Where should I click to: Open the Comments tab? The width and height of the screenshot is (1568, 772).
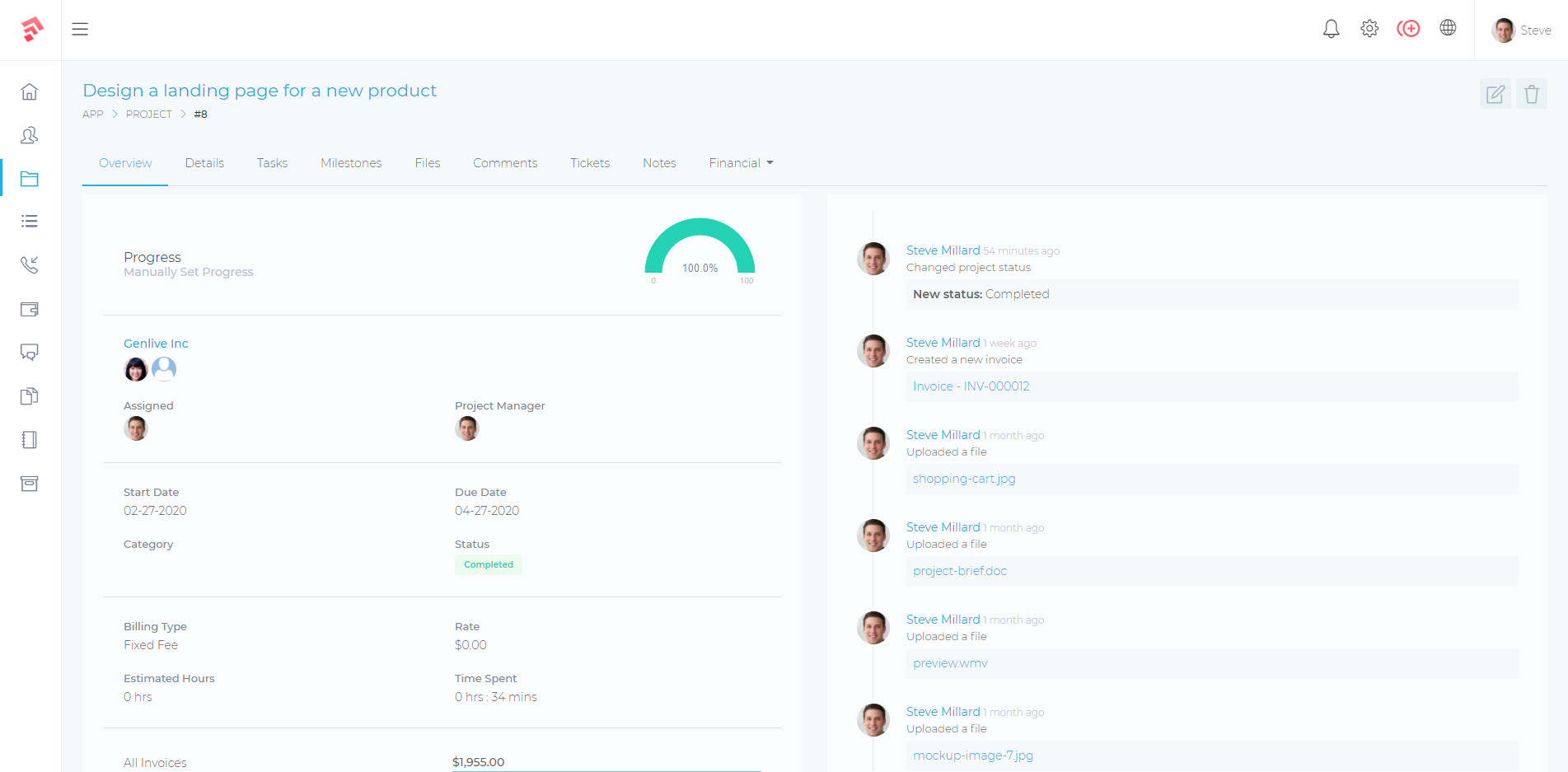pyautogui.click(x=505, y=162)
